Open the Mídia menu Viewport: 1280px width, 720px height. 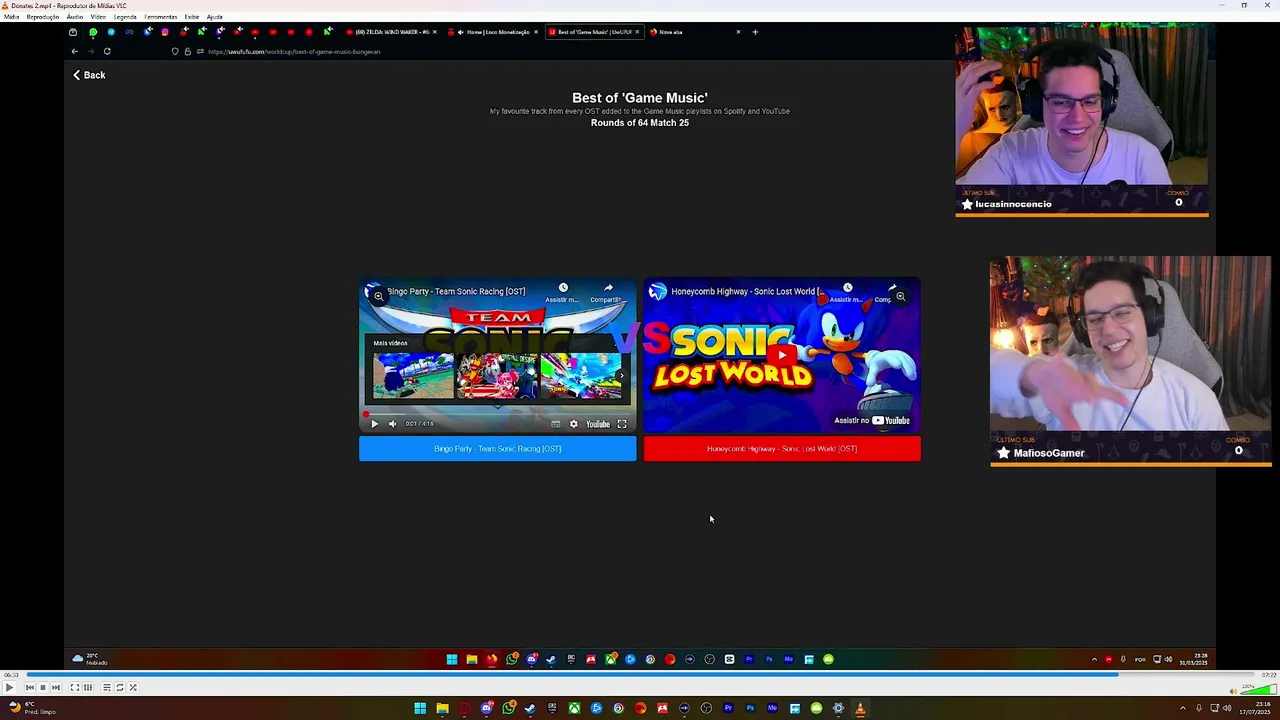11,17
